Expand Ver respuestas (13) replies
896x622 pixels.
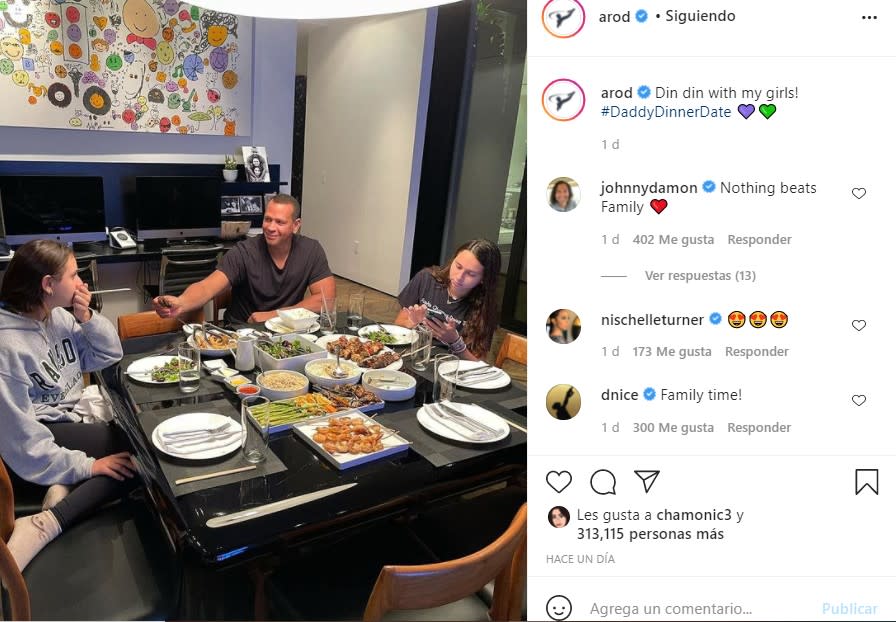pos(700,276)
